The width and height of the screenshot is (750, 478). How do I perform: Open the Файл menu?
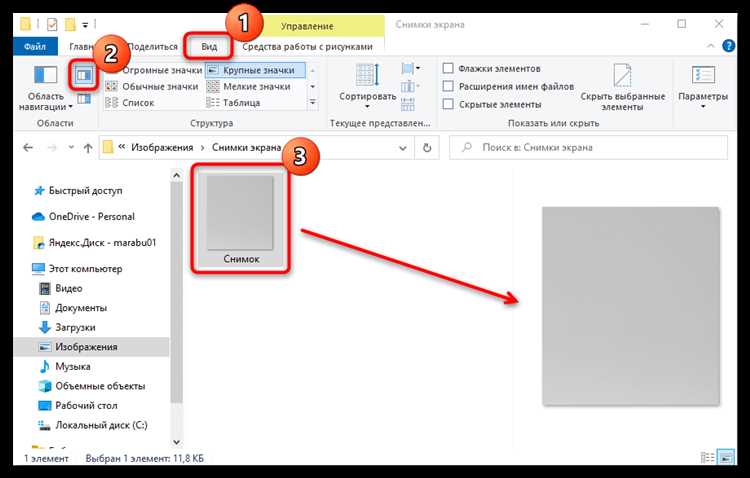click(35, 46)
